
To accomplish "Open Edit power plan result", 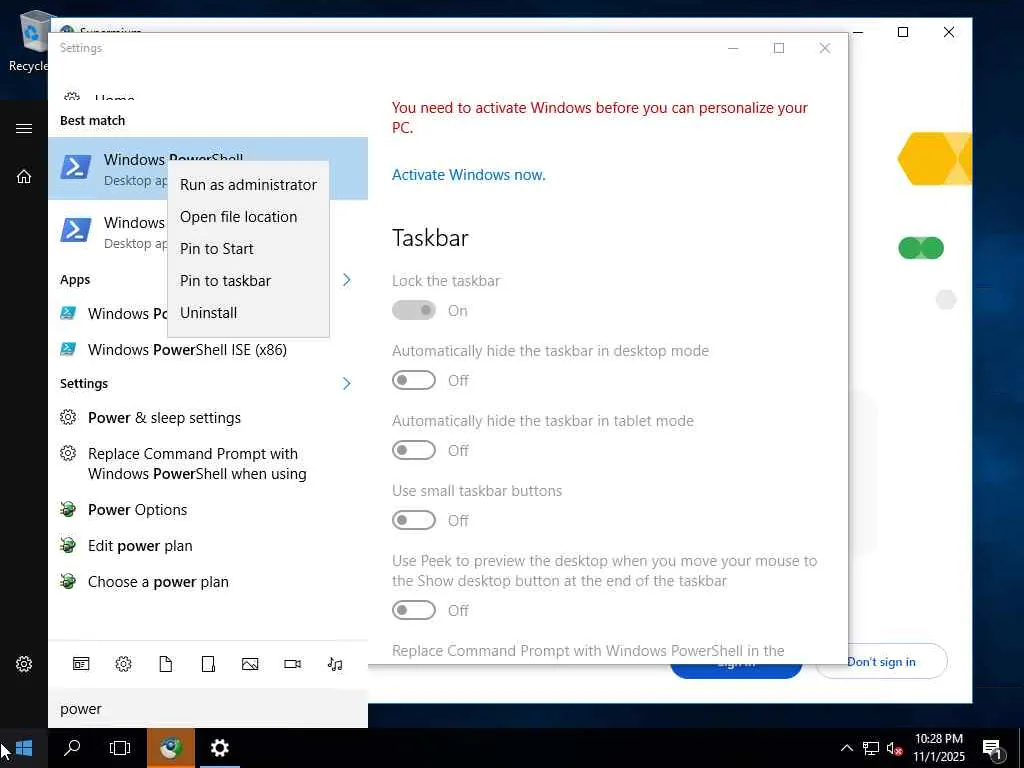I will tap(208, 545).
